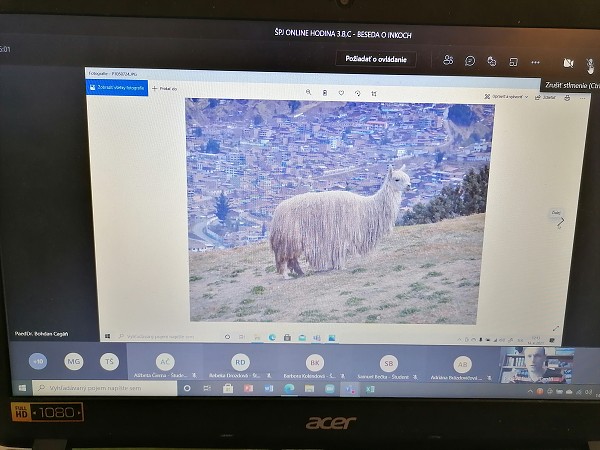The width and height of the screenshot is (600, 450).
Task: Open Task View on the taskbar
Action: [x=207, y=388]
